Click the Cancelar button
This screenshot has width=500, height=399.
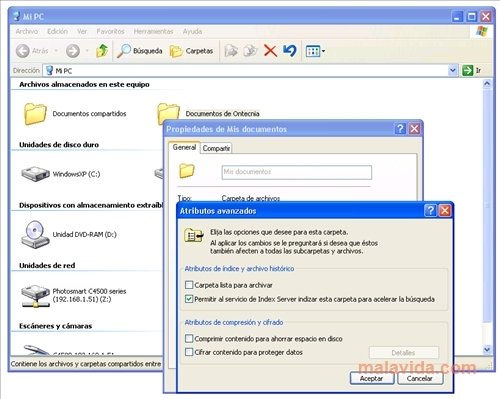tap(420, 378)
